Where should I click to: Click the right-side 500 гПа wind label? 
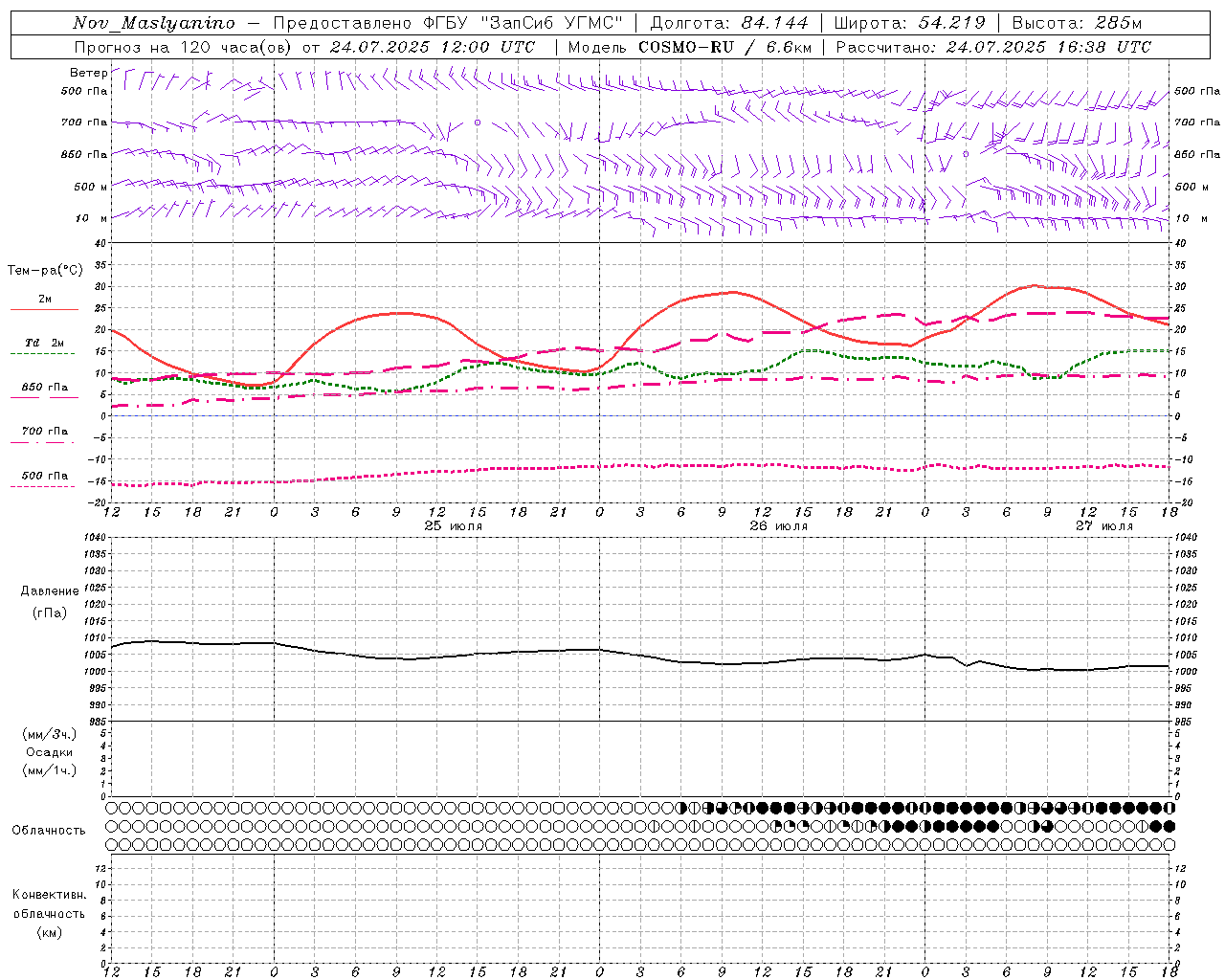[x=1197, y=91]
